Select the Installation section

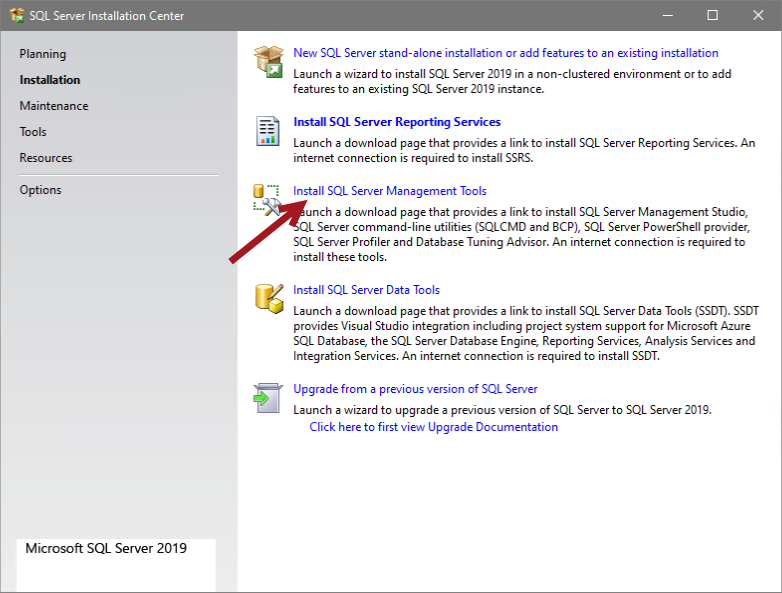pyautogui.click(x=50, y=80)
